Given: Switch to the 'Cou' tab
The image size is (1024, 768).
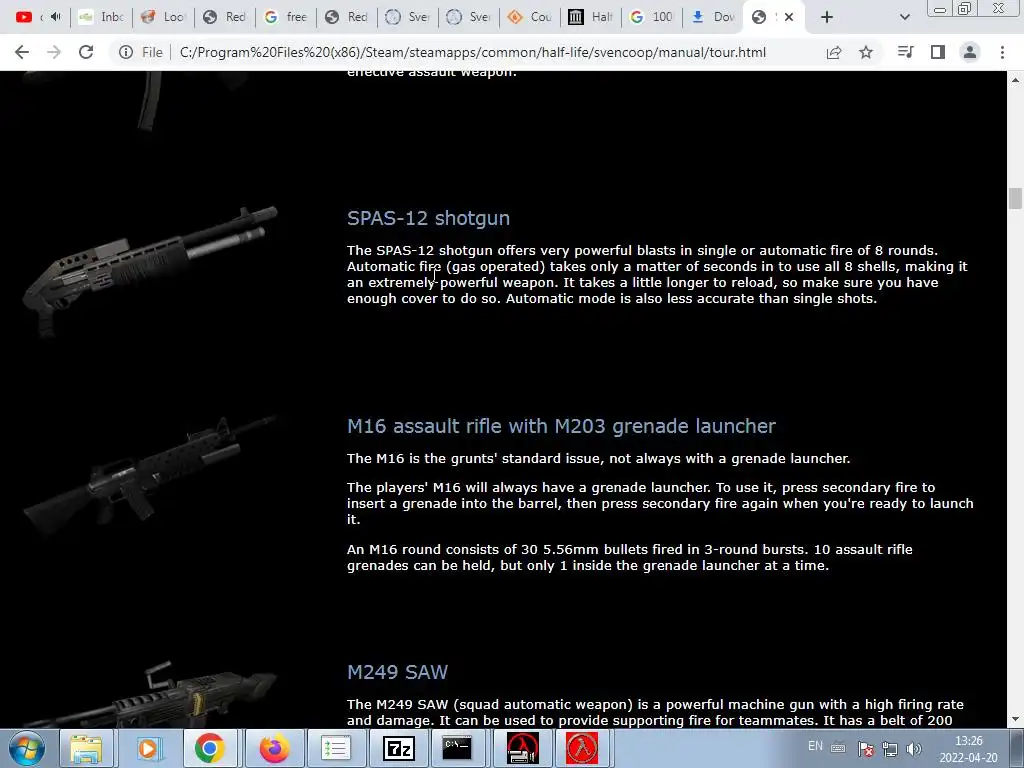Looking at the screenshot, I should click(530, 17).
